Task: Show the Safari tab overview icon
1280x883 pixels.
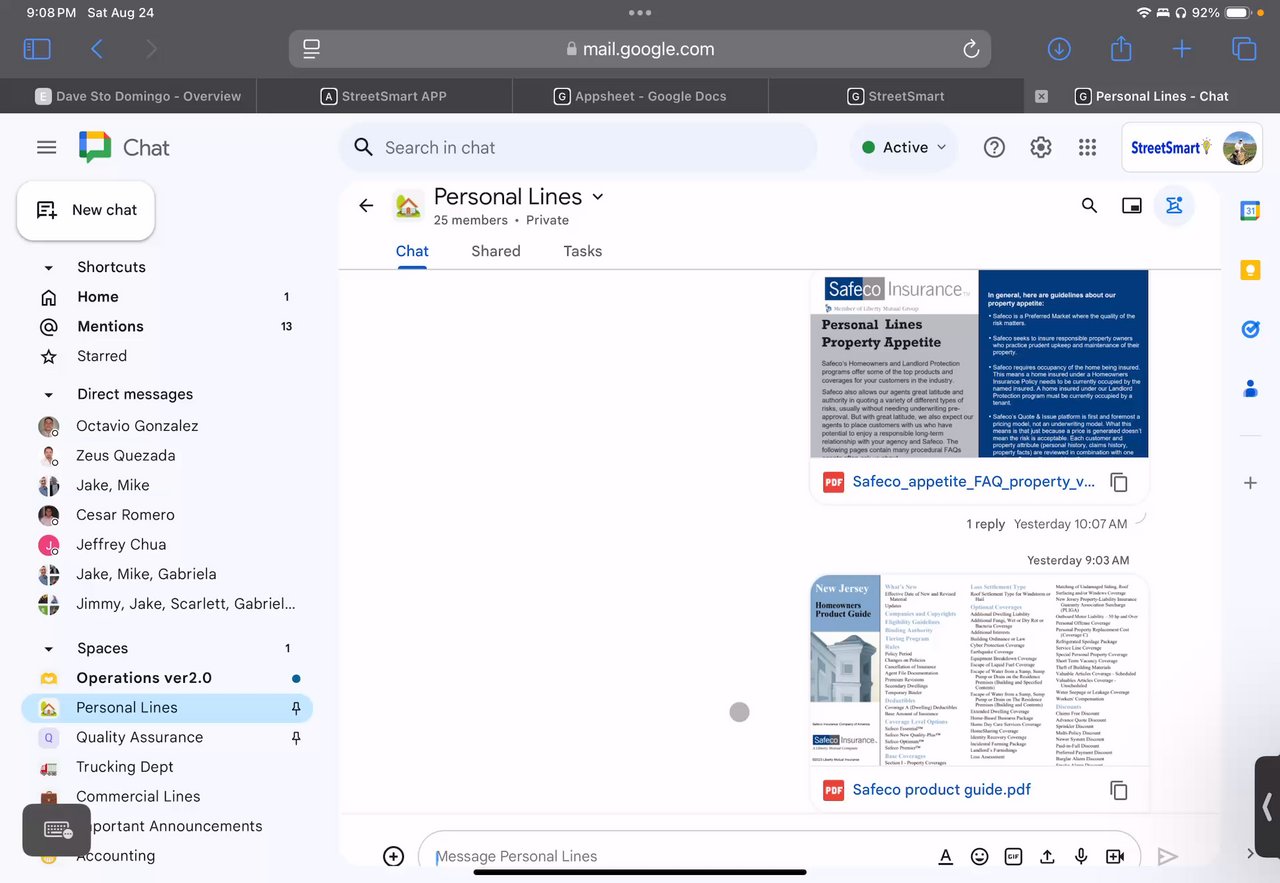Action: (1244, 48)
